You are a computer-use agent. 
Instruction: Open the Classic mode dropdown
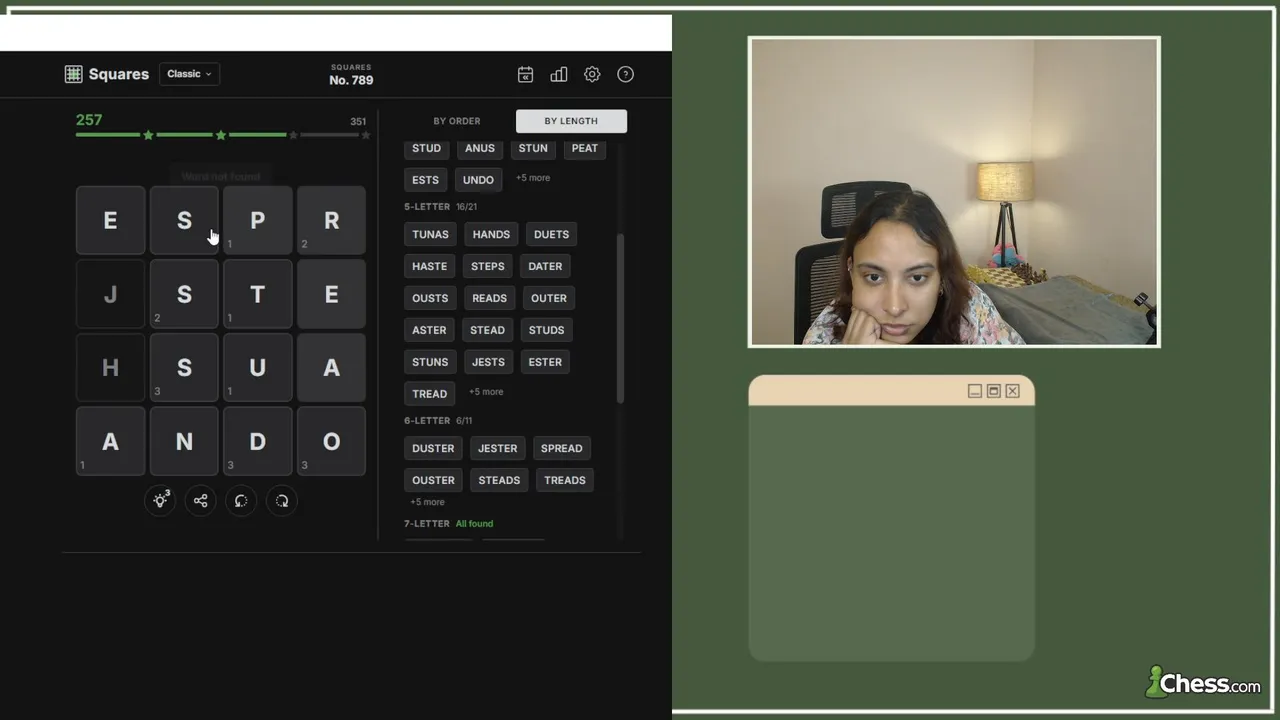pos(189,74)
